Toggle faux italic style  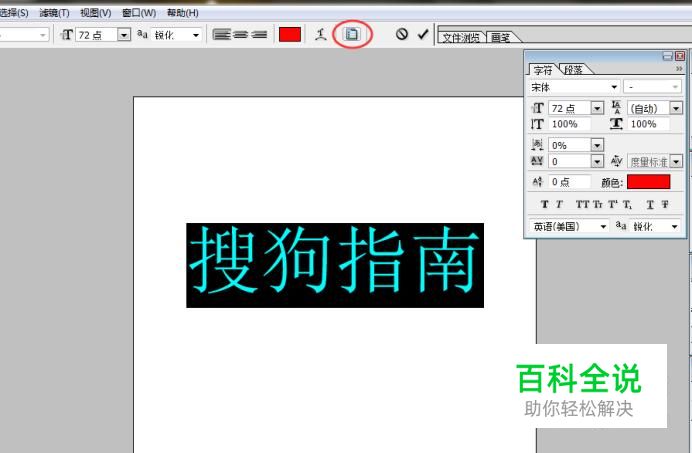(x=559, y=204)
